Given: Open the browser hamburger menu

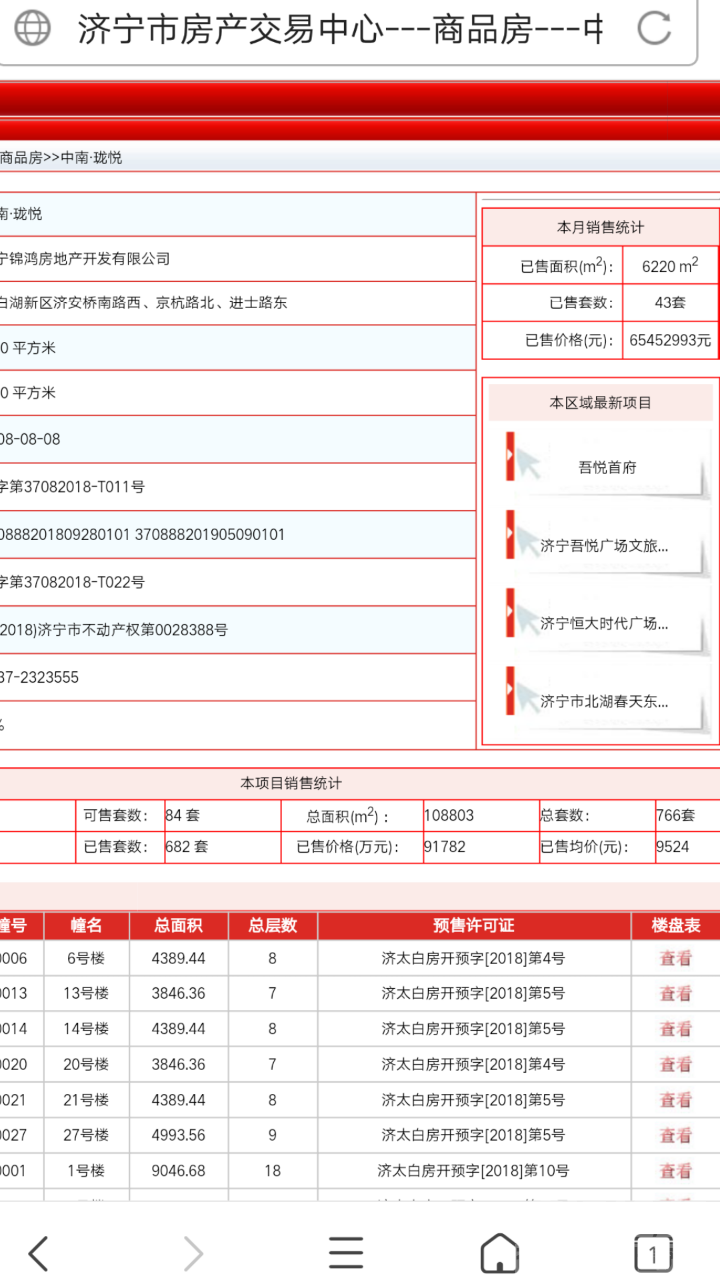Looking at the screenshot, I should pos(346,1252).
